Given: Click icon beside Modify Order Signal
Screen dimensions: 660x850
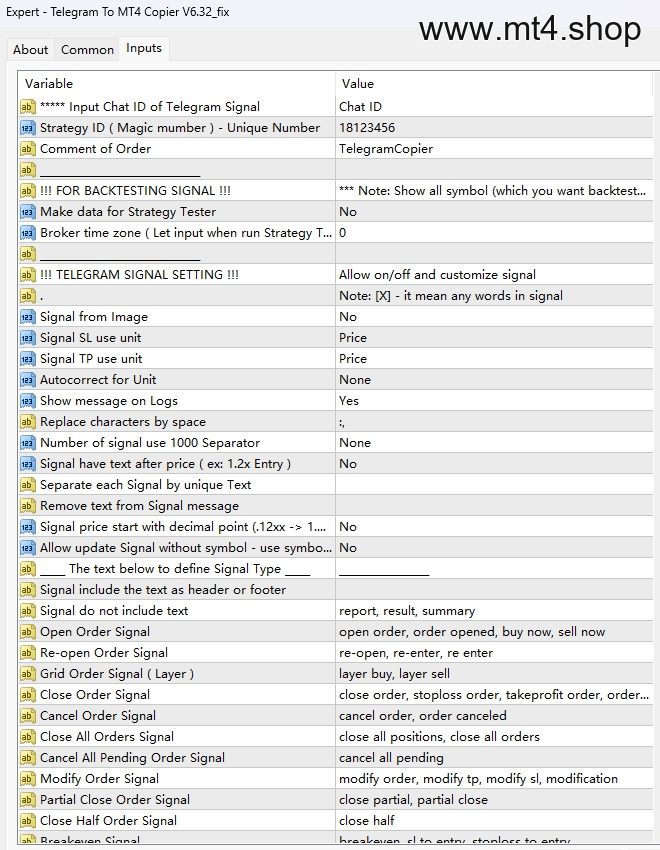Looking at the screenshot, I should point(27,780).
